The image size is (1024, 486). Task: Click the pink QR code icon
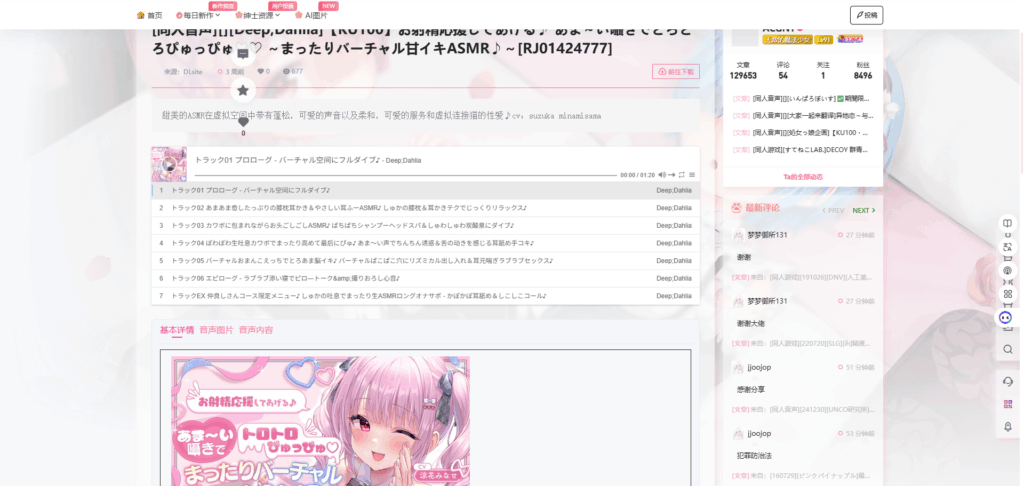[1008, 404]
